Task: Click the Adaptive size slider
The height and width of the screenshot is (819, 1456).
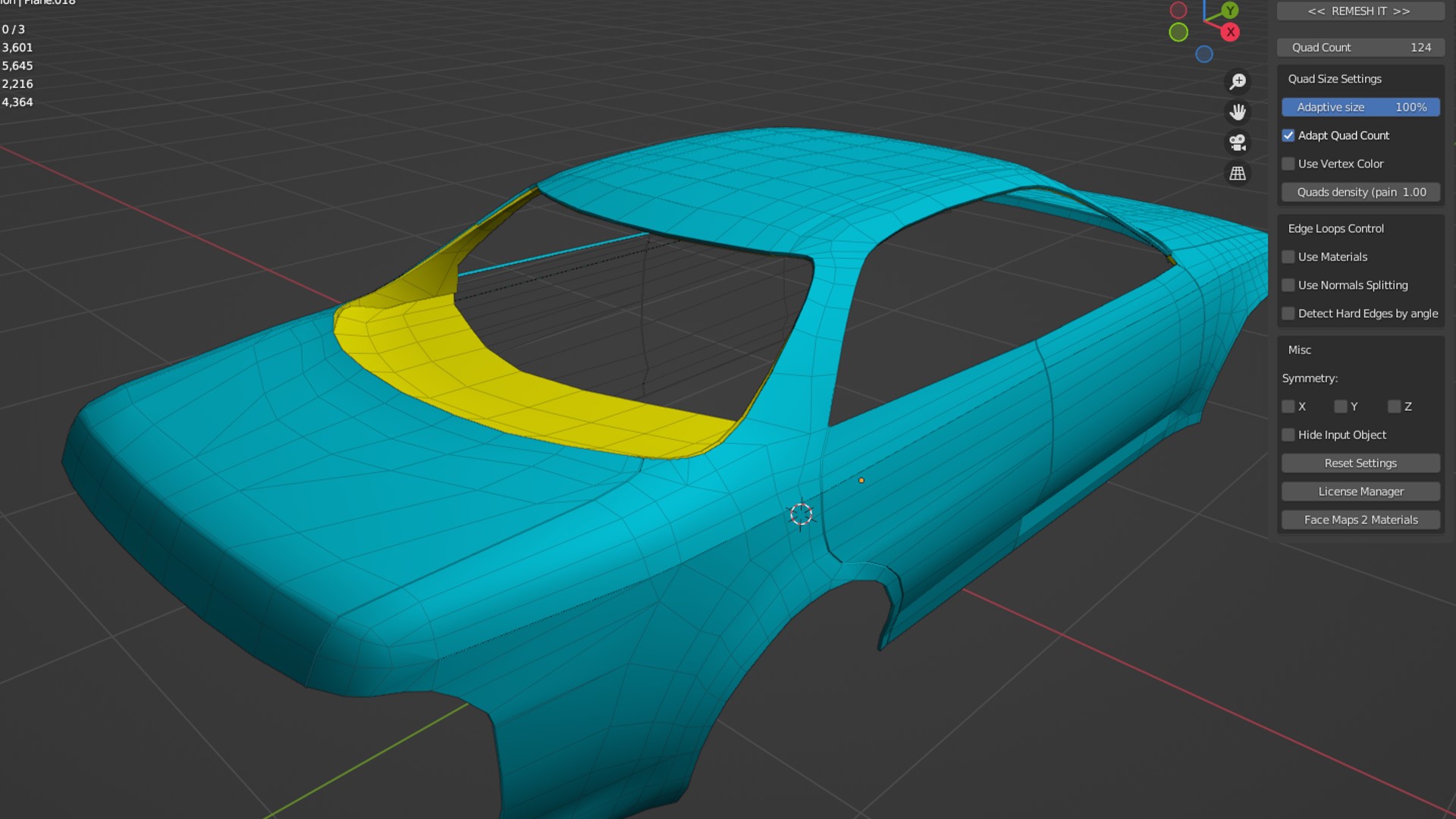Action: 1360,107
